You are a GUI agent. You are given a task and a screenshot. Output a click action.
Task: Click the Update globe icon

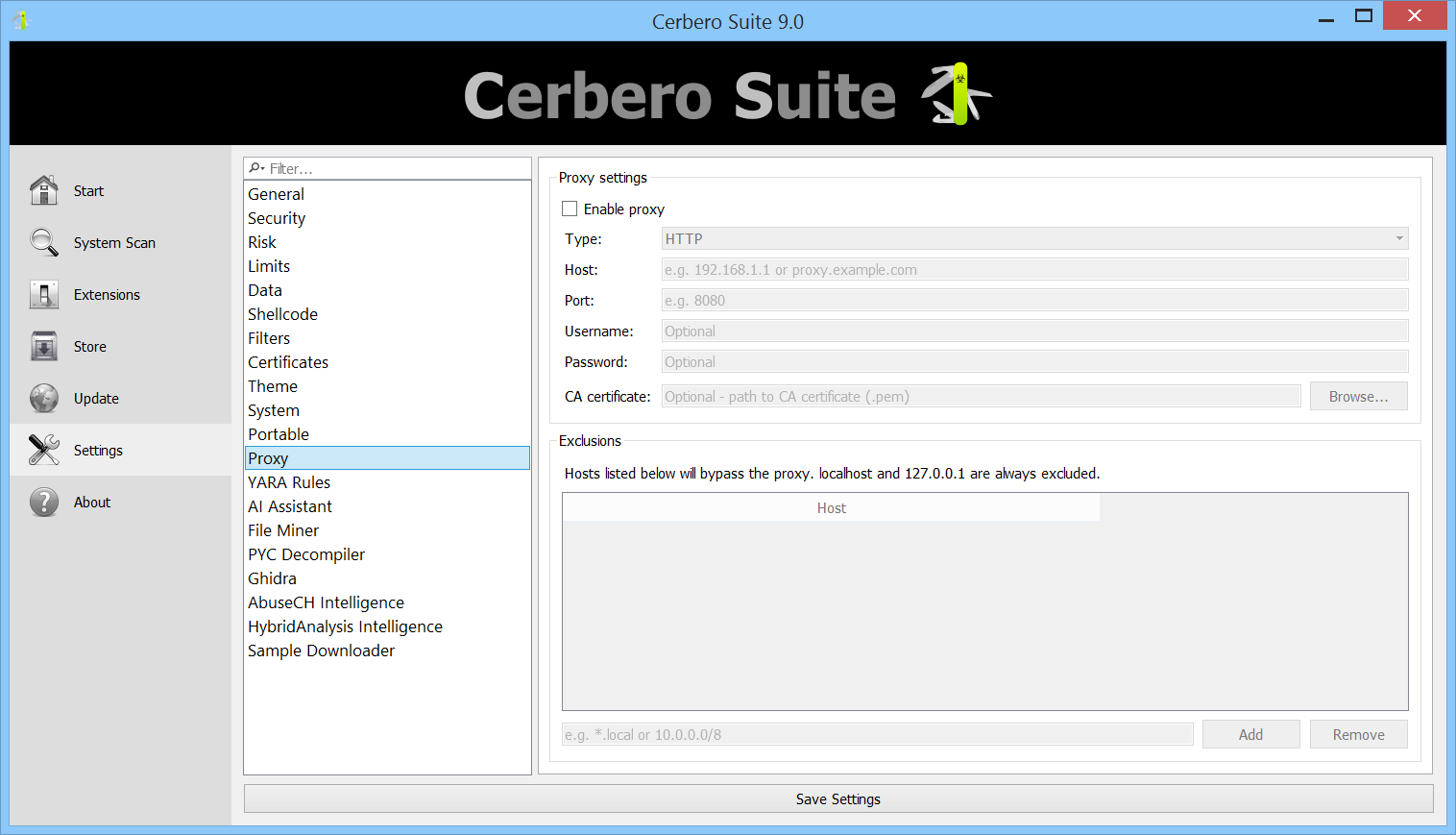pos(44,398)
